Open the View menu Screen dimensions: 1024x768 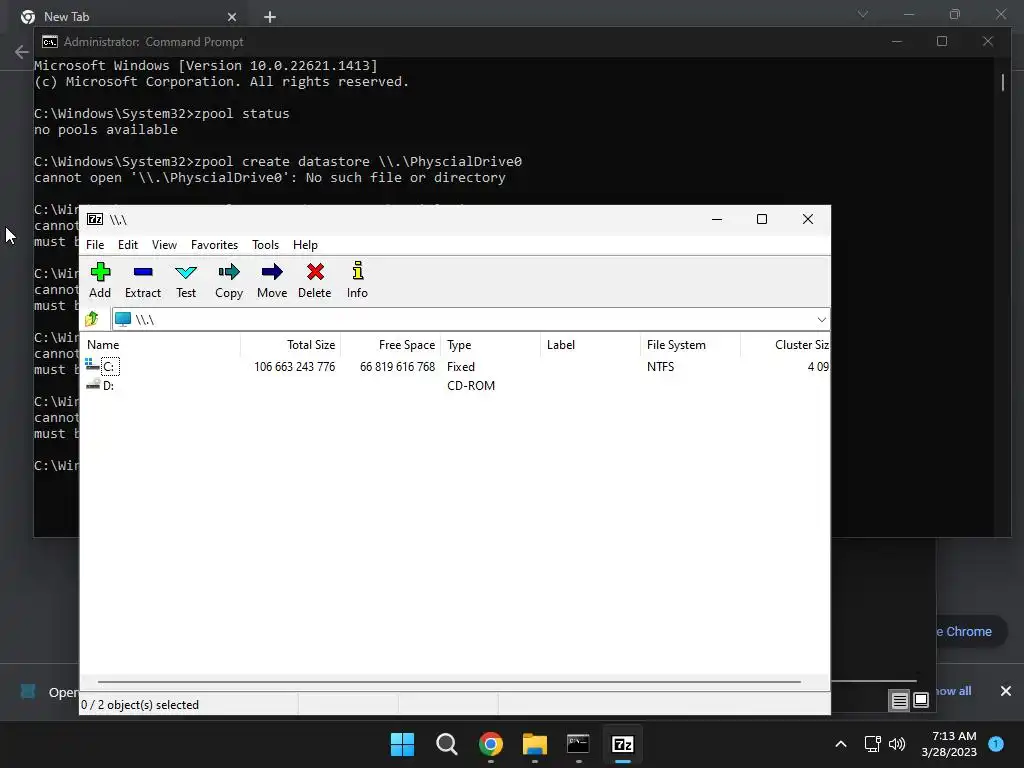(x=165, y=245)
